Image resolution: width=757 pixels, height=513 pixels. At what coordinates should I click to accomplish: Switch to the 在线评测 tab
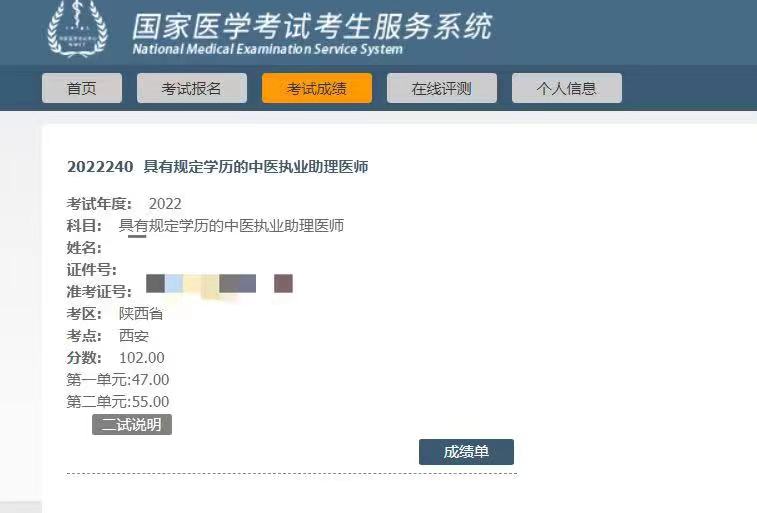(442, 88)
